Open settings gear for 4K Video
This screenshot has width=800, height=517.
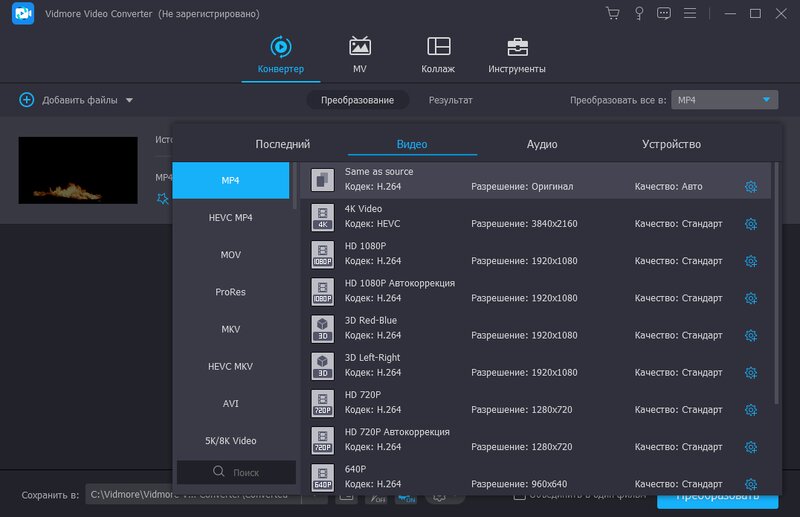[x=751, y=224]
